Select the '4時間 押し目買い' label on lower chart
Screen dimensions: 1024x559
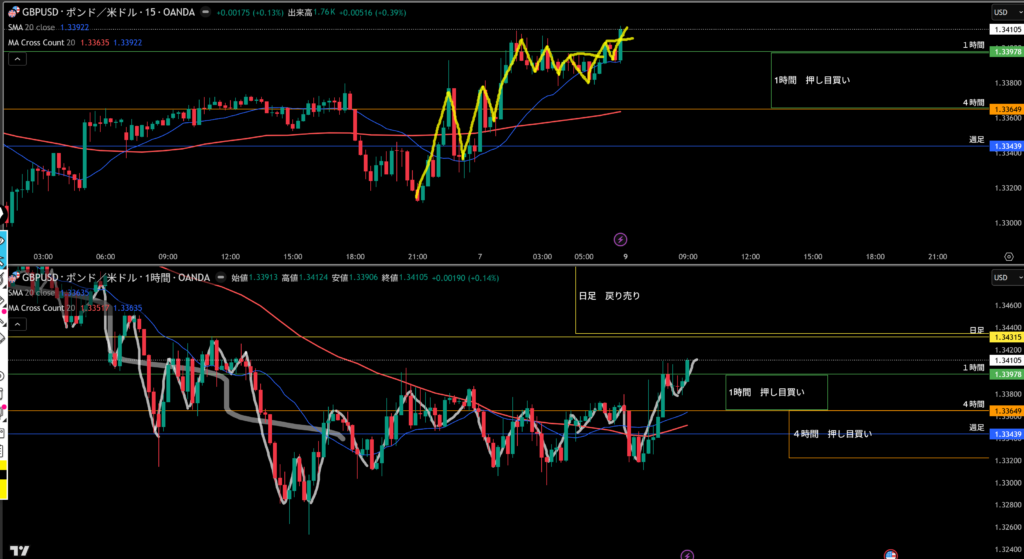tap(832, 434)
